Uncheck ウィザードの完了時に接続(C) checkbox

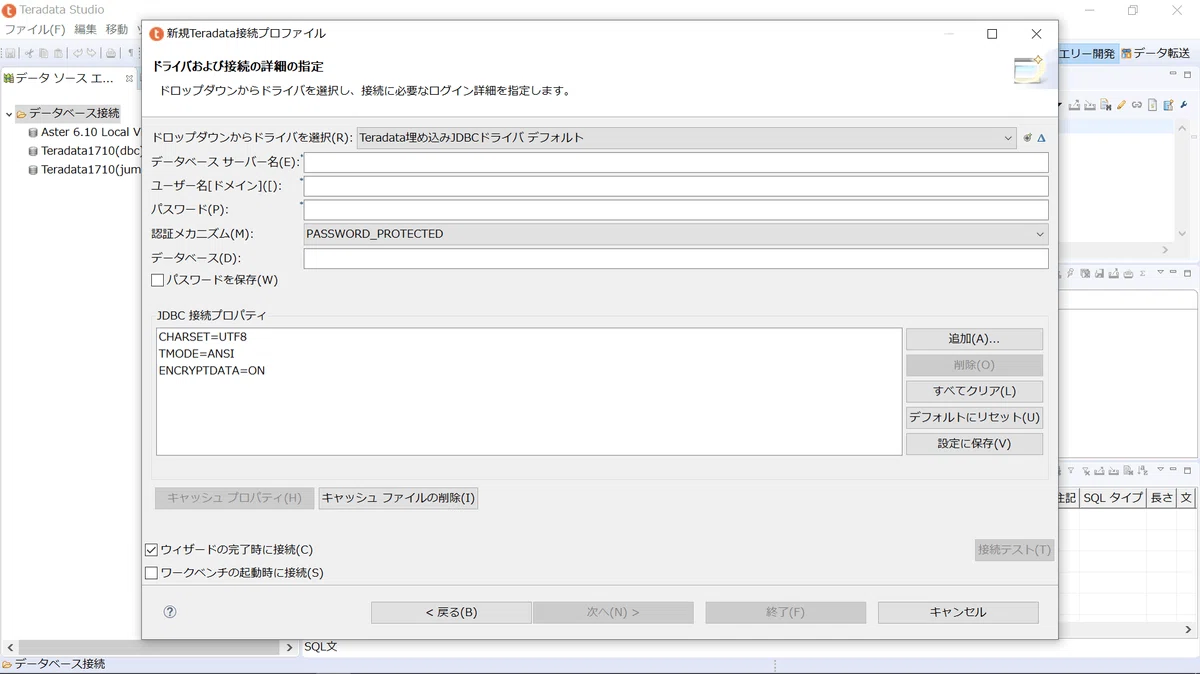tap(152, 549)
